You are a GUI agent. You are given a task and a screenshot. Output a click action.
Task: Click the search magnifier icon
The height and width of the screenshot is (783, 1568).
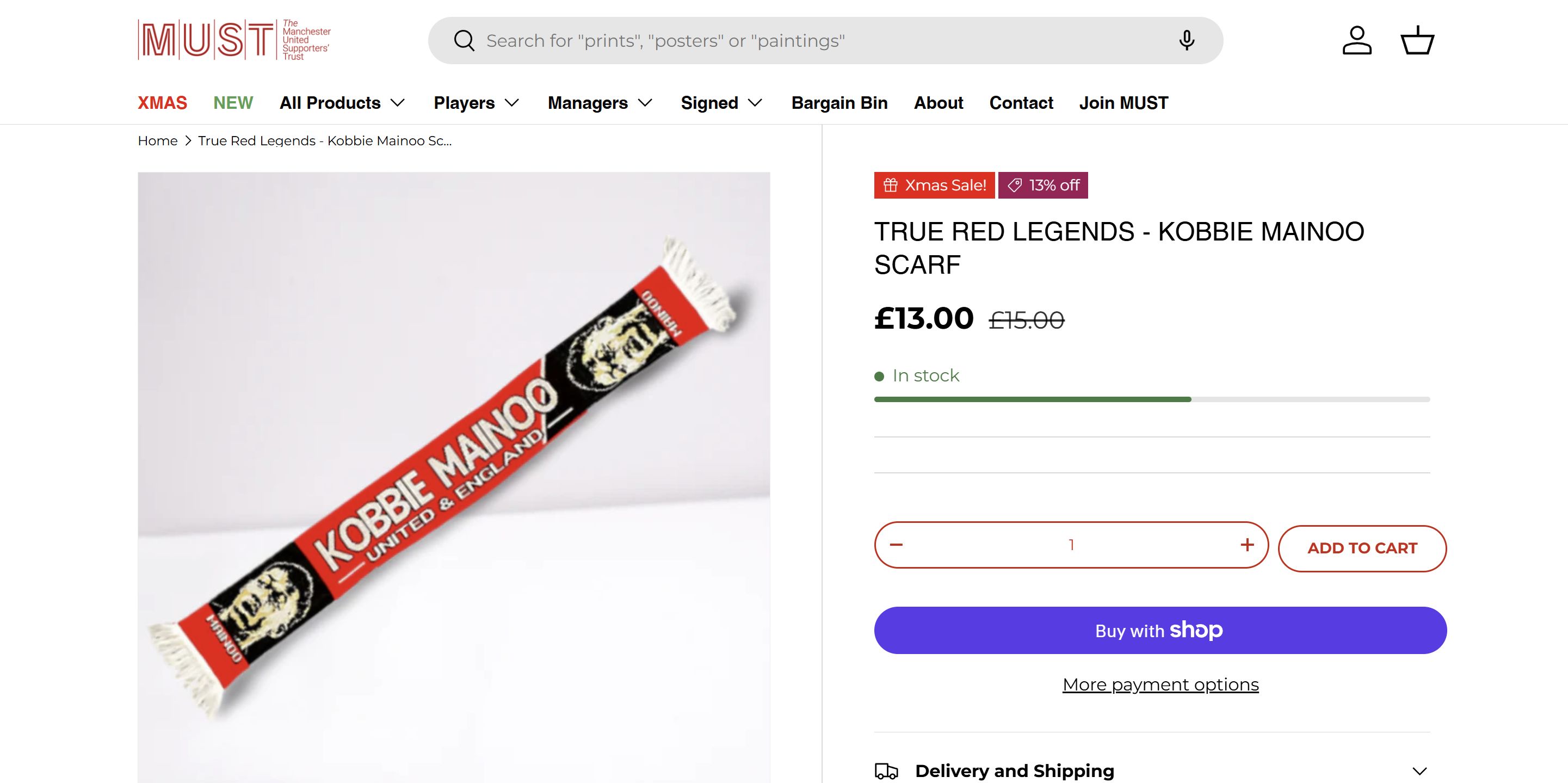464,41
